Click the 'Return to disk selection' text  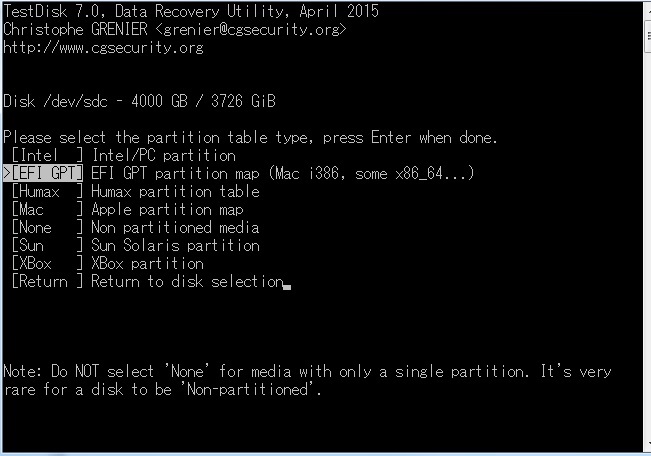point(187,281)
